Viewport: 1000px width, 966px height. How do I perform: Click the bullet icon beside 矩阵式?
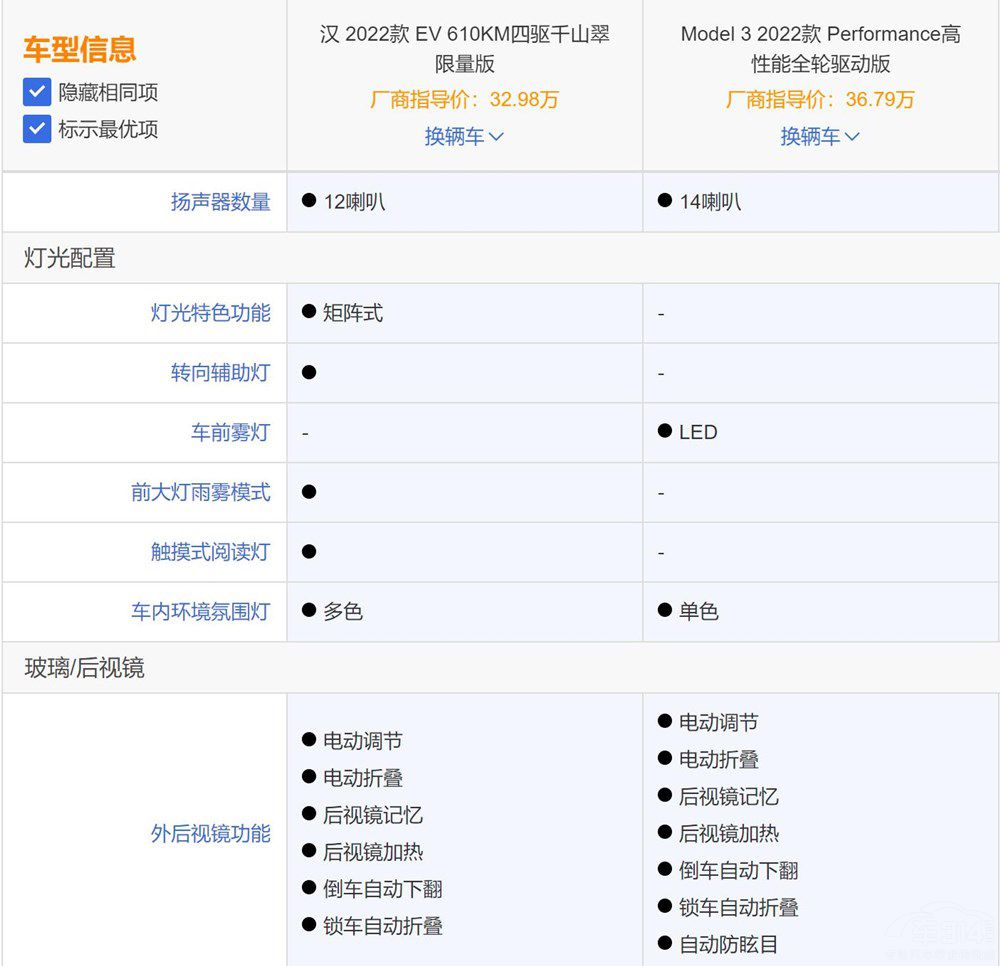[x=309, y=312]
